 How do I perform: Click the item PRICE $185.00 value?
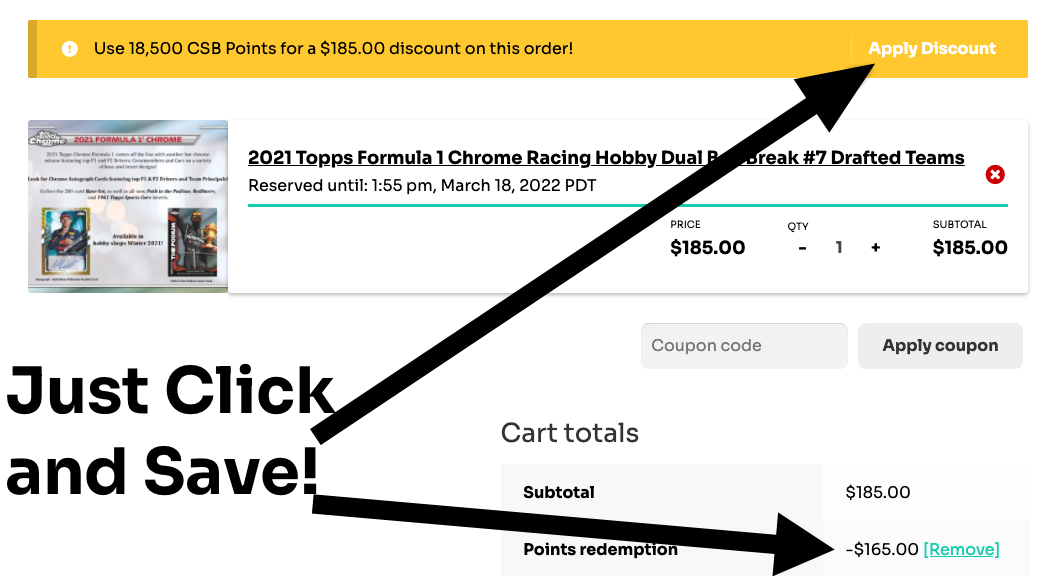707,248
